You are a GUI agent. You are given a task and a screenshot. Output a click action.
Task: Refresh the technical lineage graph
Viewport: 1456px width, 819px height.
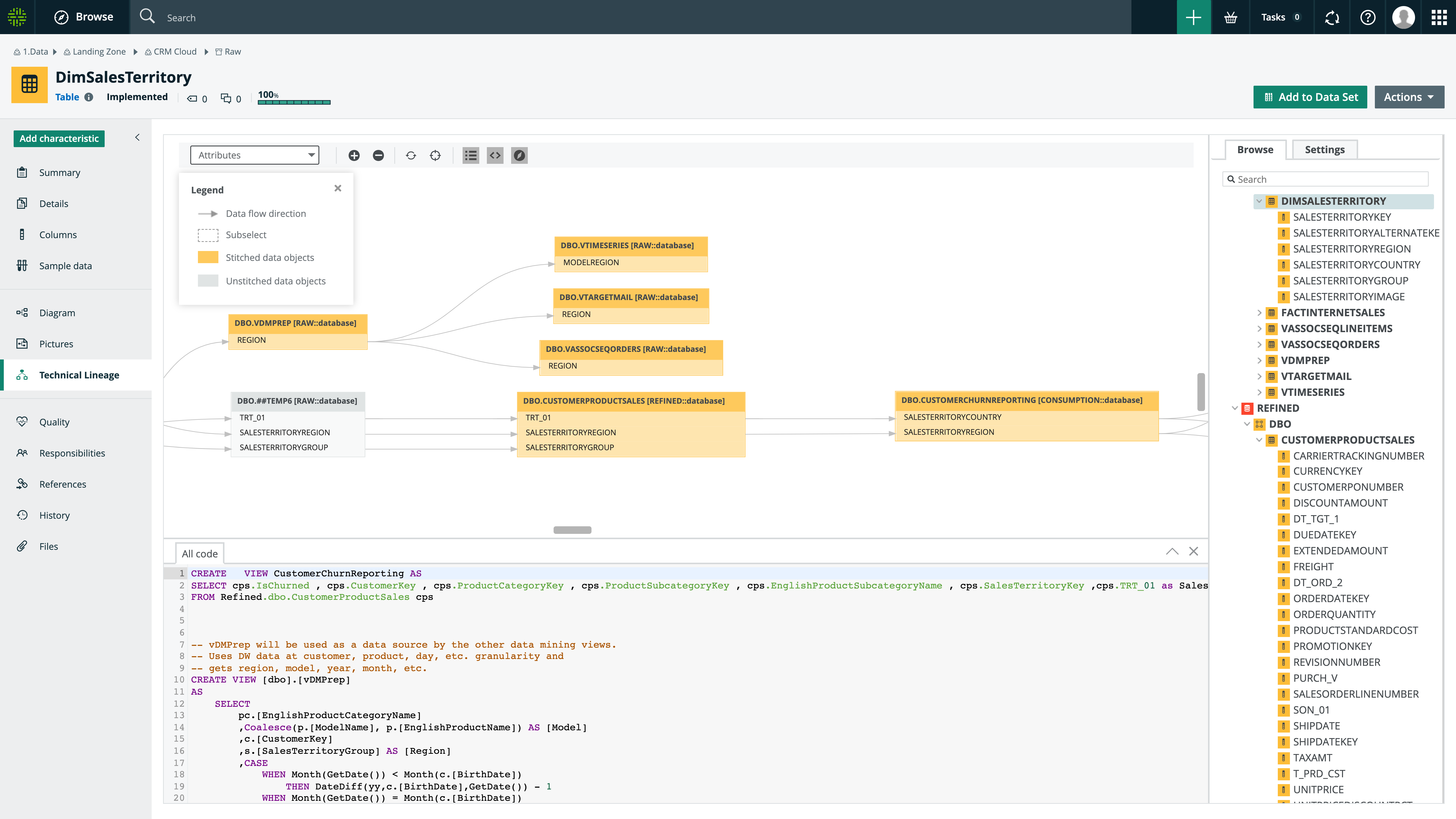tap(411, 155)
